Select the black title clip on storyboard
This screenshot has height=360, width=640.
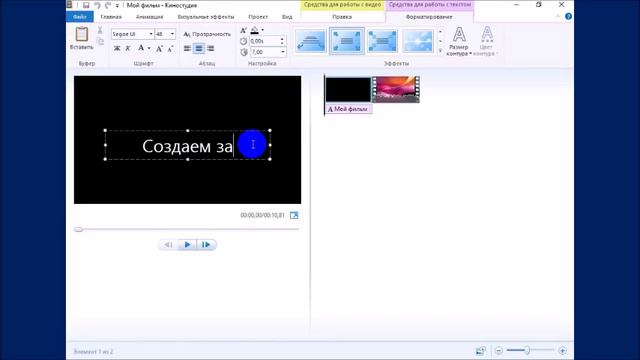348,89
